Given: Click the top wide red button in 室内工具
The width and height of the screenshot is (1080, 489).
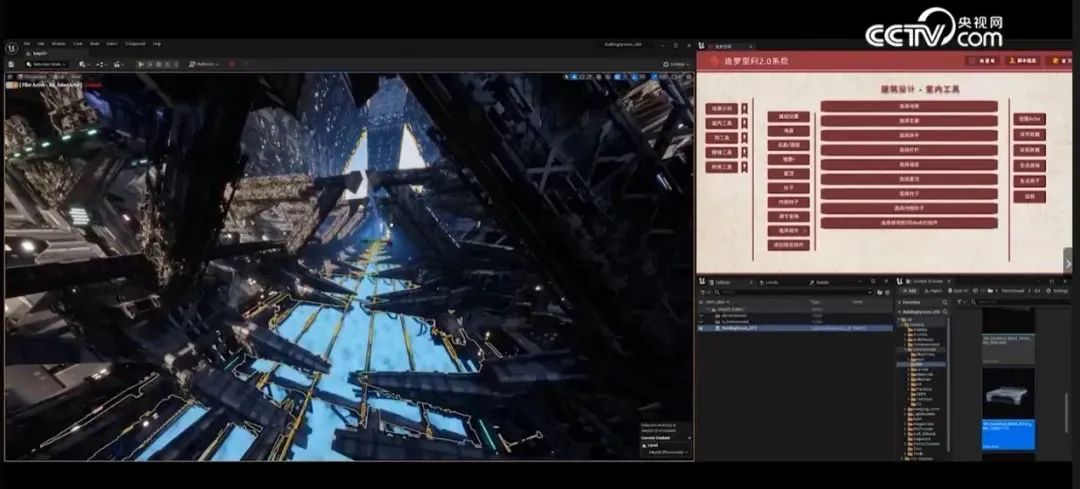Looking at the screenshot, I should pyautogui.click(x=909, y=106).
